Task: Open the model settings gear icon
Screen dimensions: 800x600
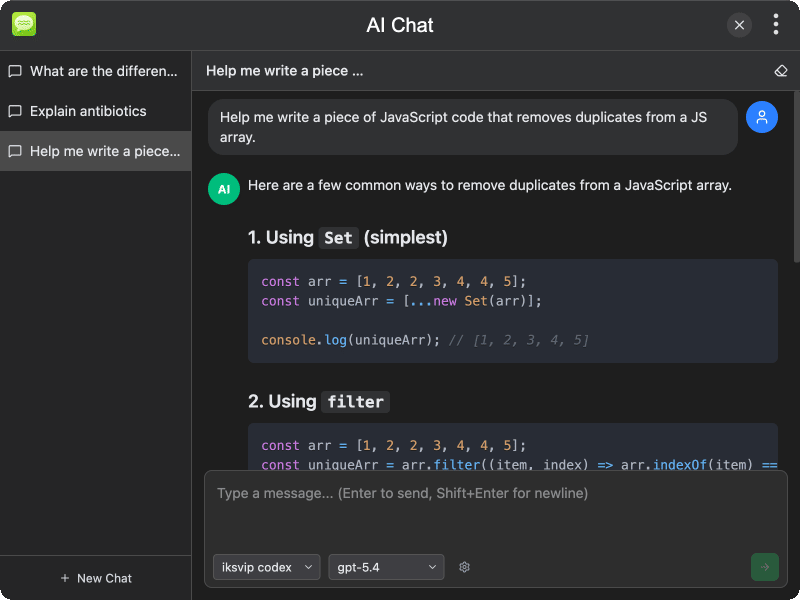Action: coord(464,567)
